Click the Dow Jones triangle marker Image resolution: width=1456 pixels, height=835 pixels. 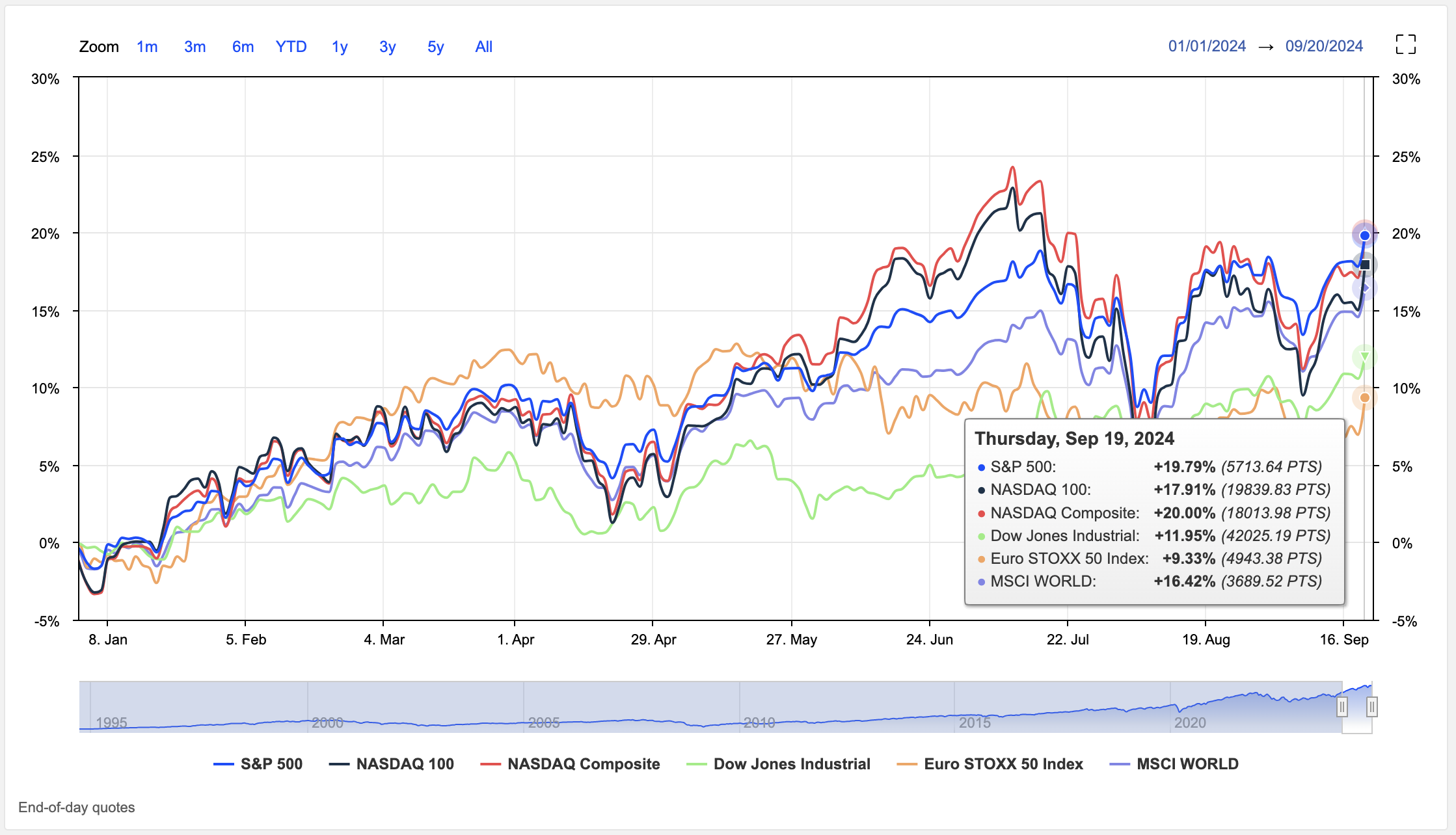pyautogui.click(x=1365, y=356)
